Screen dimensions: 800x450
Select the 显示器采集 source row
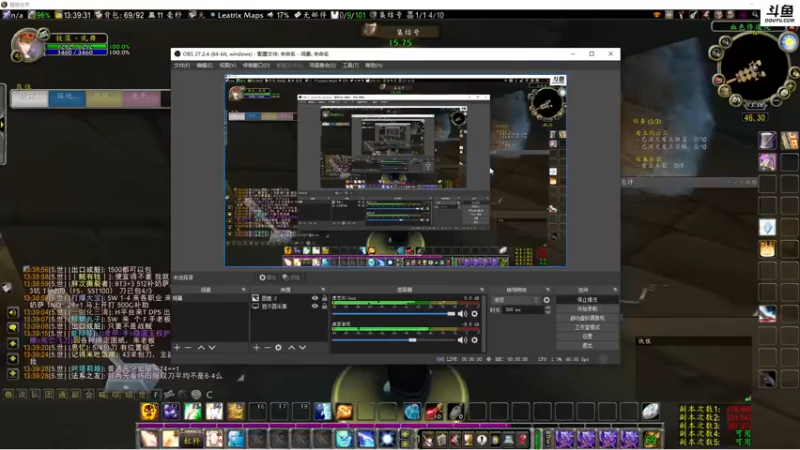click(x=289, y=306)
